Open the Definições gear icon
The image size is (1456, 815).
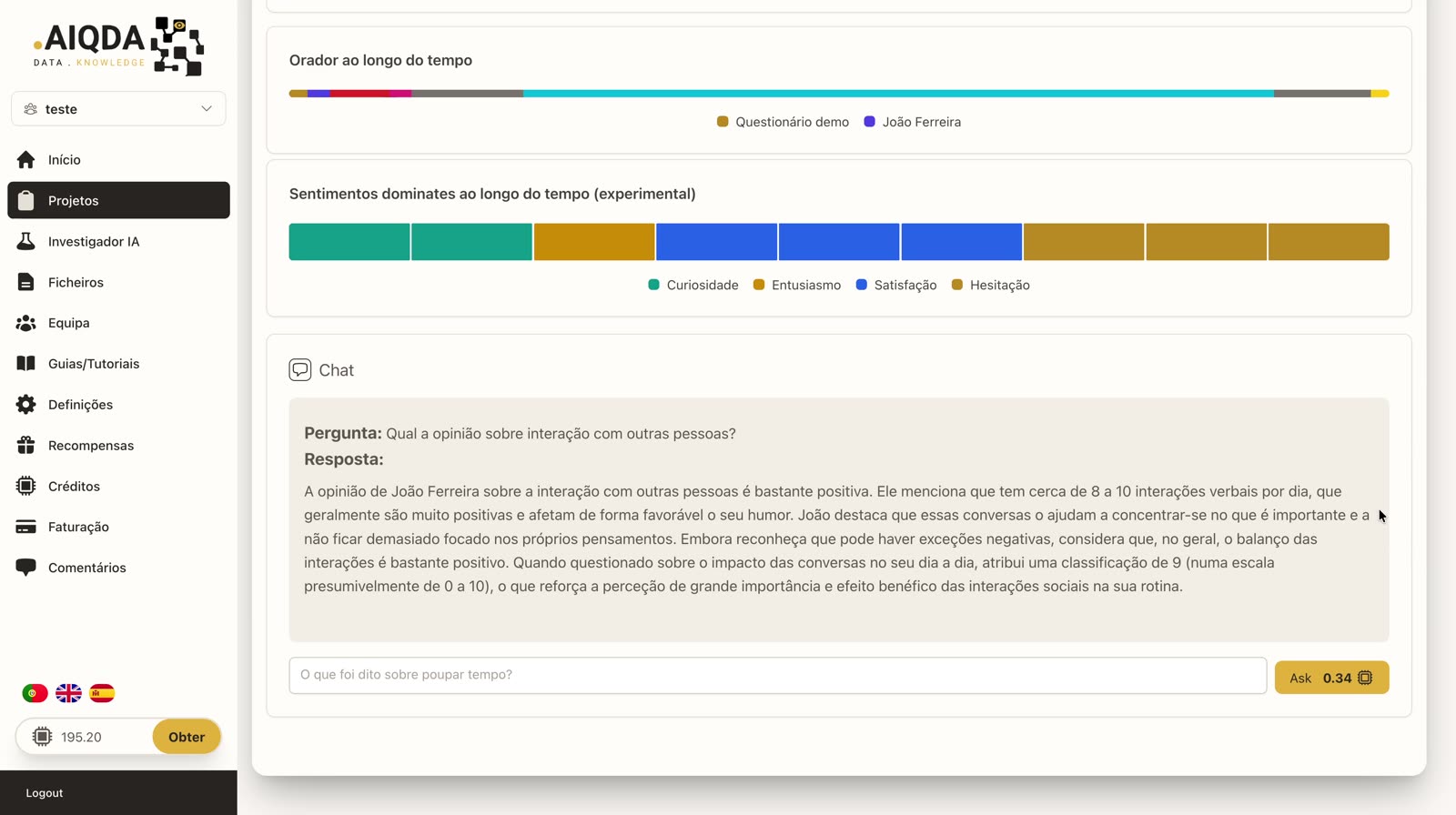point(25,405)
